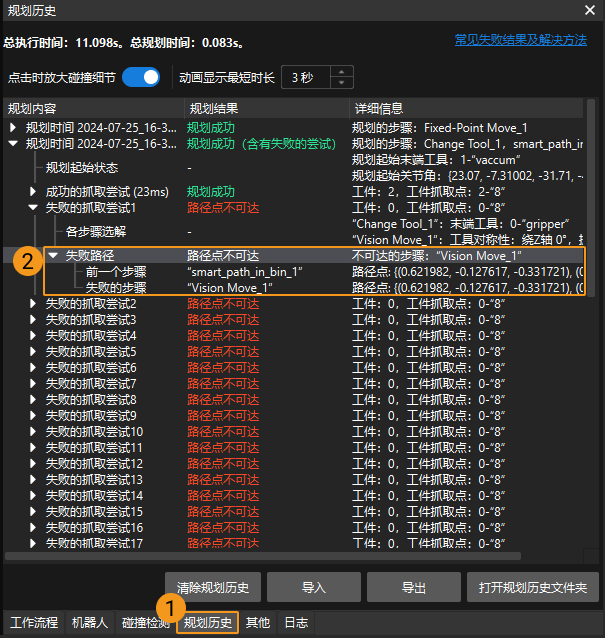605x638 pixels.
Task: Click 规划内容 column header
Action: pos(94,108)
